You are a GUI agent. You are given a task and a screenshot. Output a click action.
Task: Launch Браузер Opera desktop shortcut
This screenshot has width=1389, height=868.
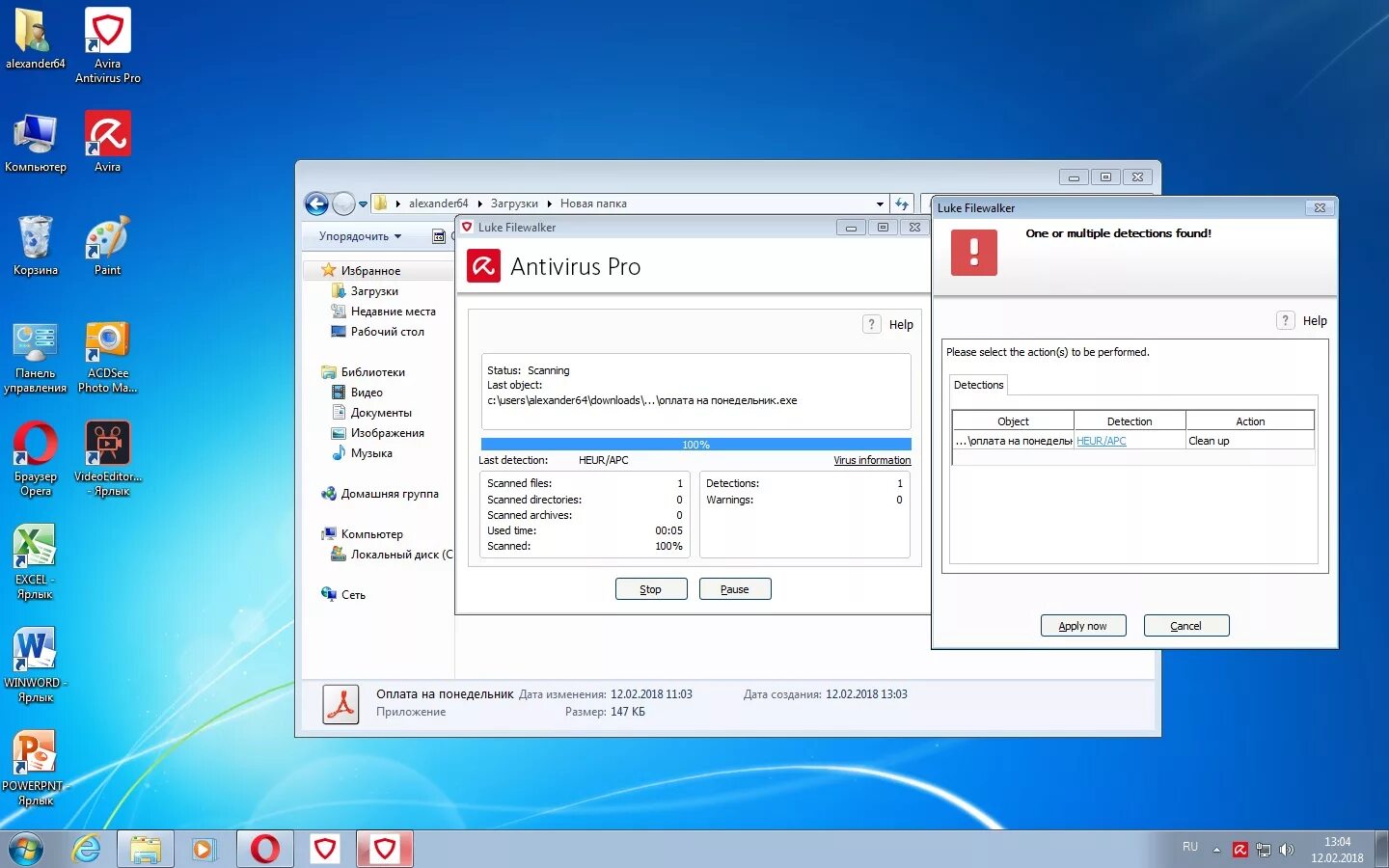pyautogui.click(x=36, y=459)
